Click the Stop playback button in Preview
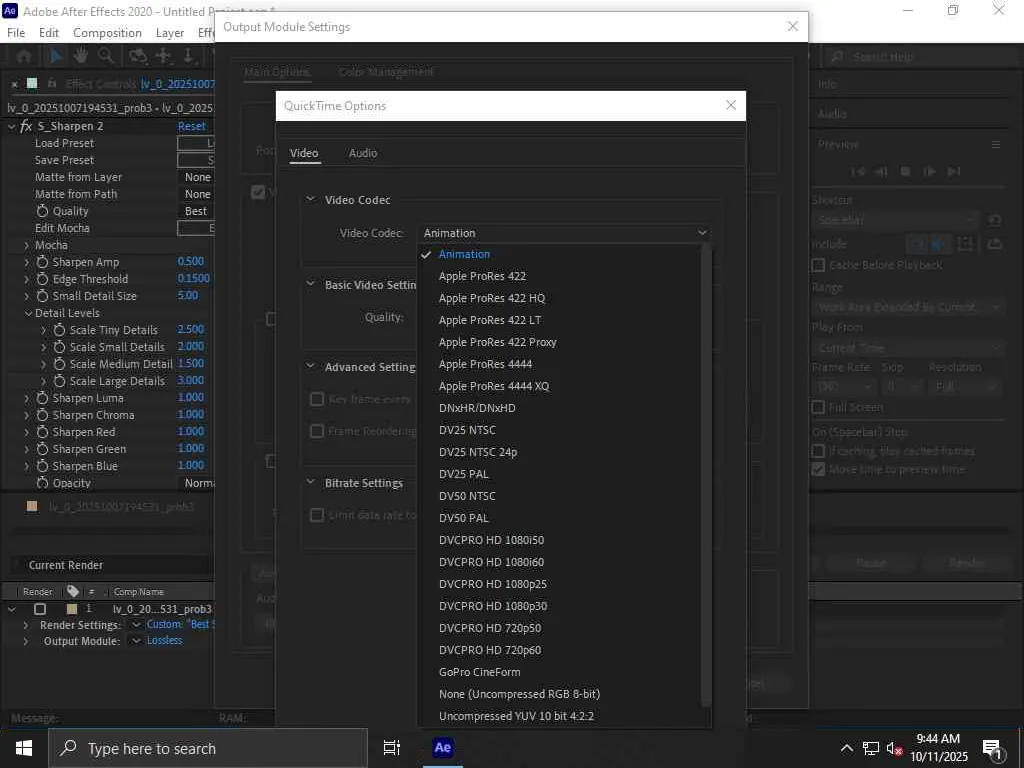The width and height of the screenshot is (1024, 768). coord(905,172)
